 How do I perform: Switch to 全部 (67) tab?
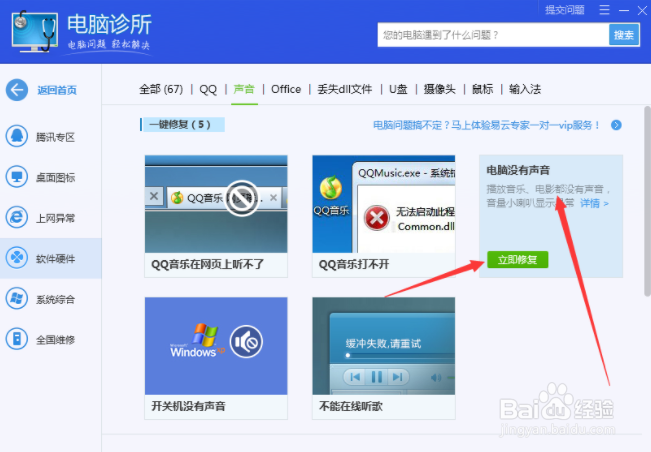tap(161, 89)
